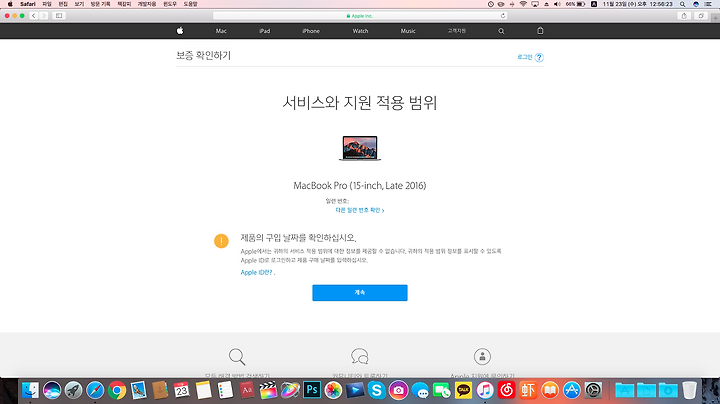
Task: Reload the page with the refresh icon
Action: [x=503, y=16]
